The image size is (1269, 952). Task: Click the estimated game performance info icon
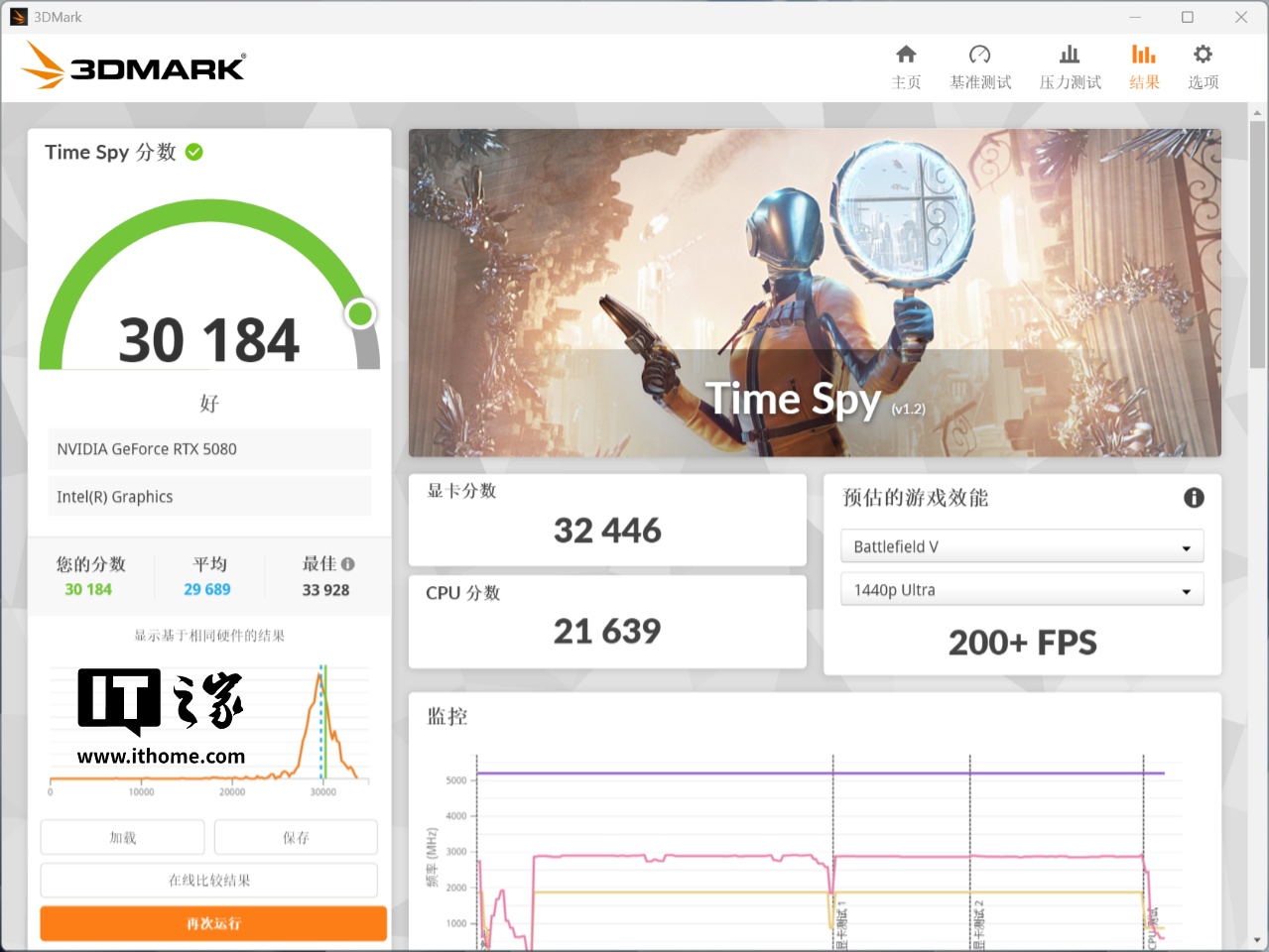pos(1194,498)
